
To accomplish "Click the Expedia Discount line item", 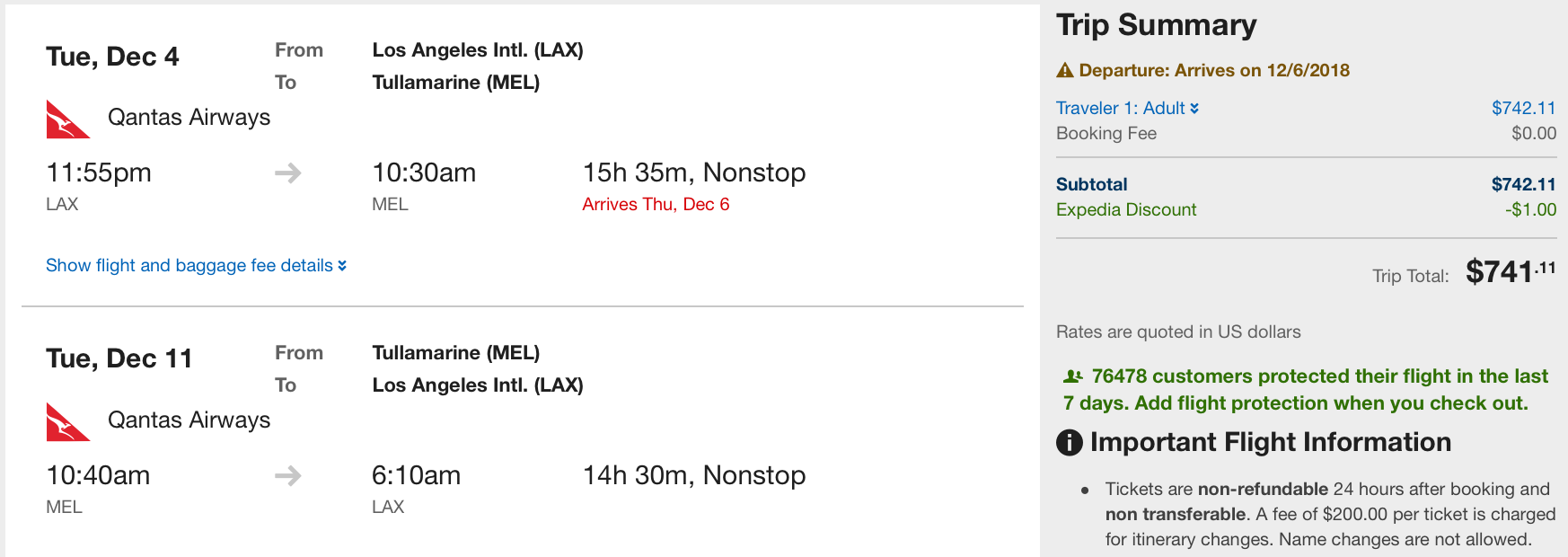I will point(1126,209).
